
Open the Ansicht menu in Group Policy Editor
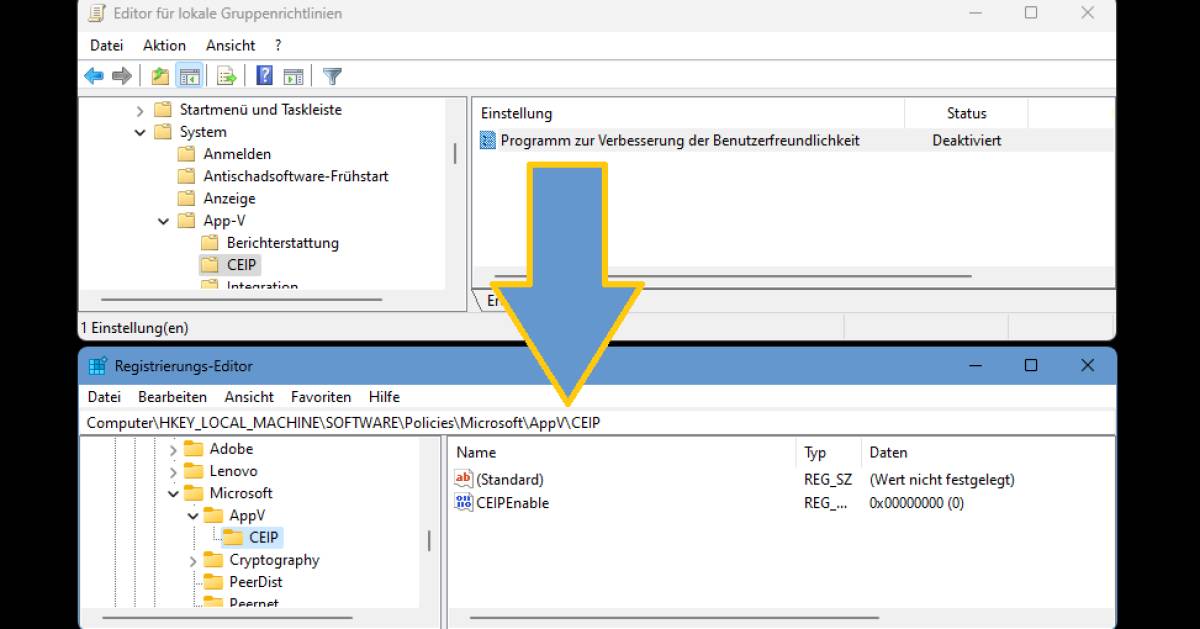click(x=230, y=45)
